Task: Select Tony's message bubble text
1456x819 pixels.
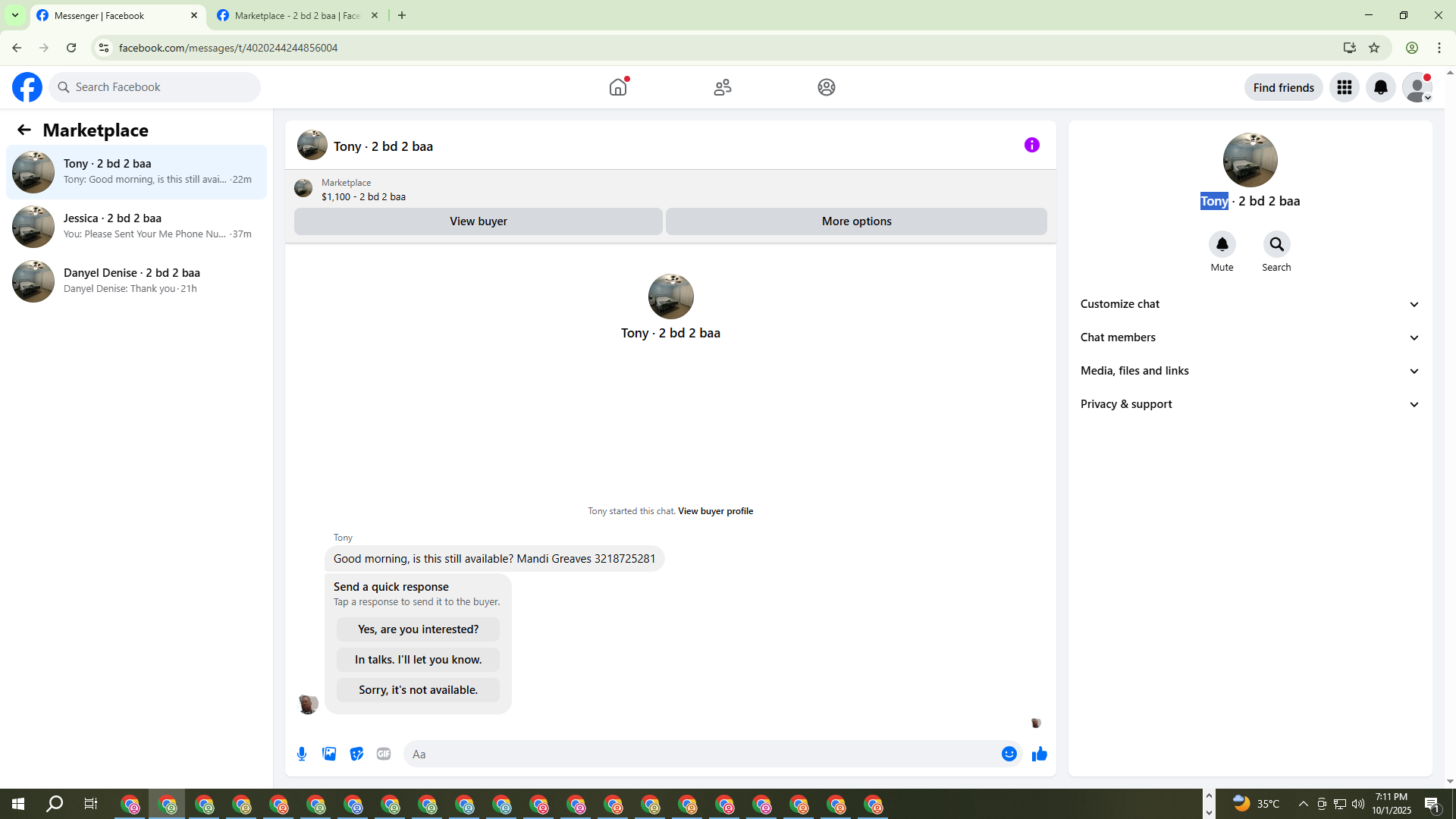Action: coord(494,559)
